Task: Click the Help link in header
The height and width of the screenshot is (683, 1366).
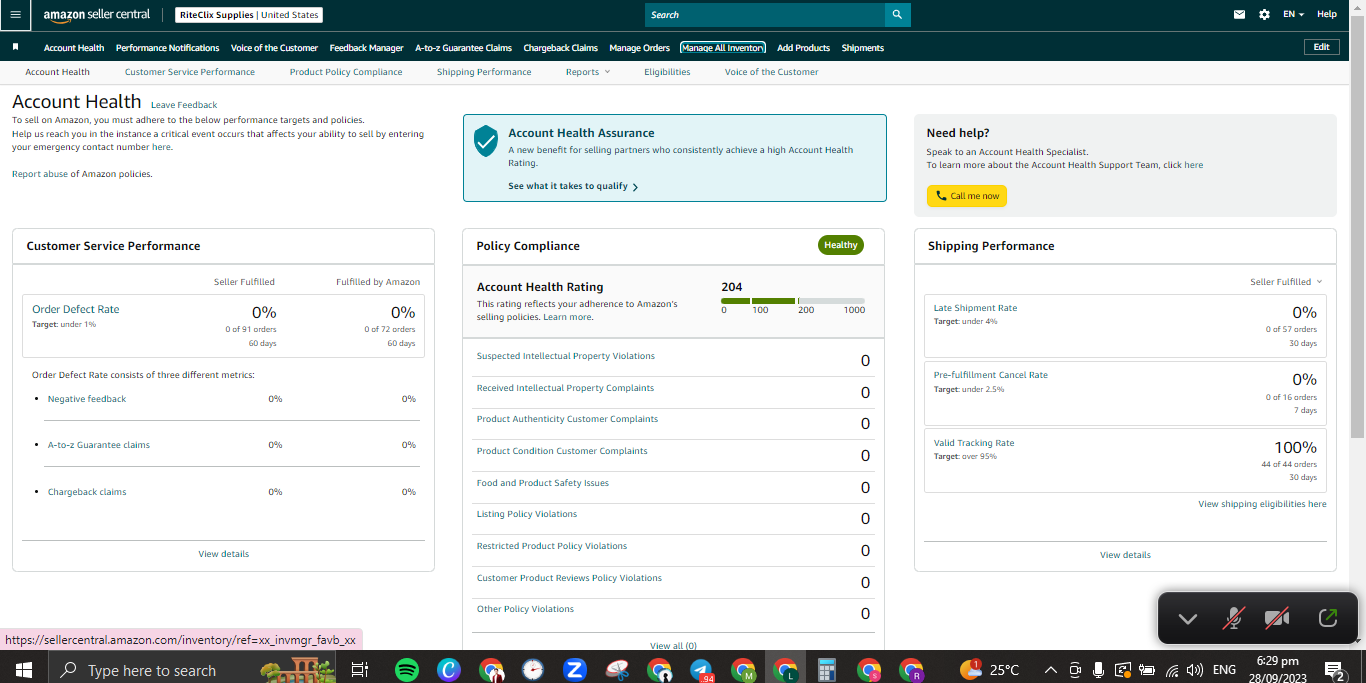Action: 1327,14
